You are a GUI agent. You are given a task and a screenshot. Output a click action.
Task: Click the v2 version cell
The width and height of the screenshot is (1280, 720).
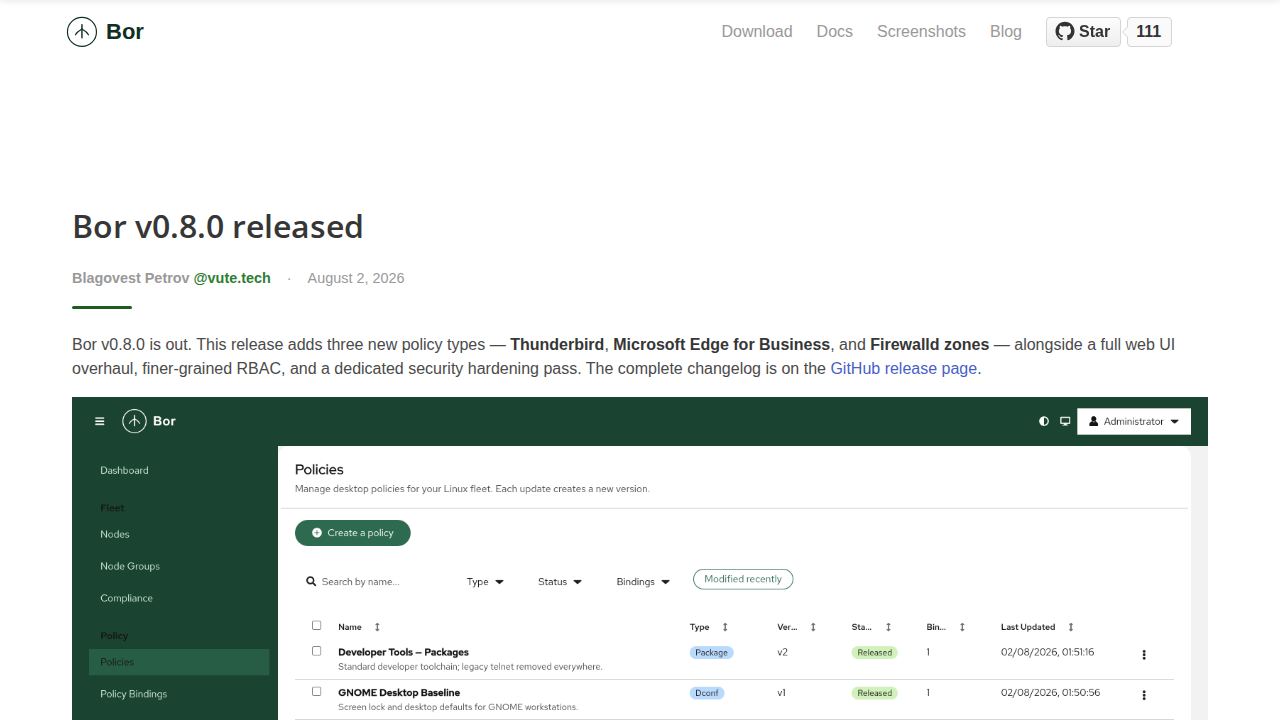(783, 652)
